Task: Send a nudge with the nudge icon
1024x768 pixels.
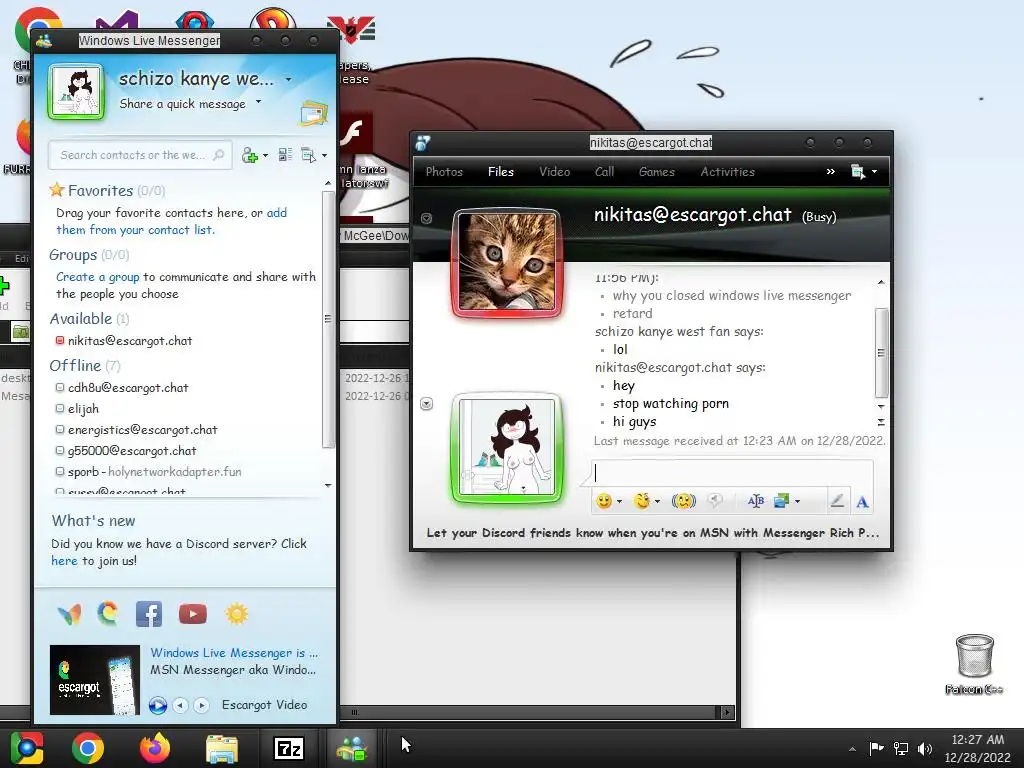Action: pyautogui.click(x=684, y=501)
